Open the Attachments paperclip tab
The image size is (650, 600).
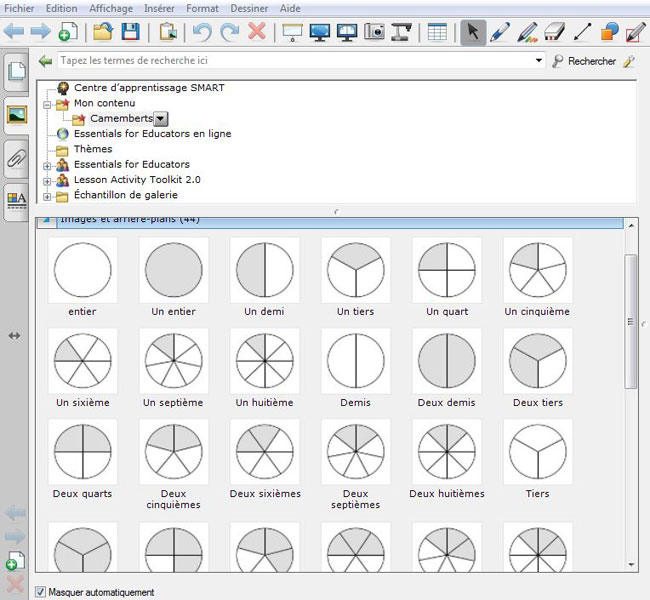click(x=16, y=158)
